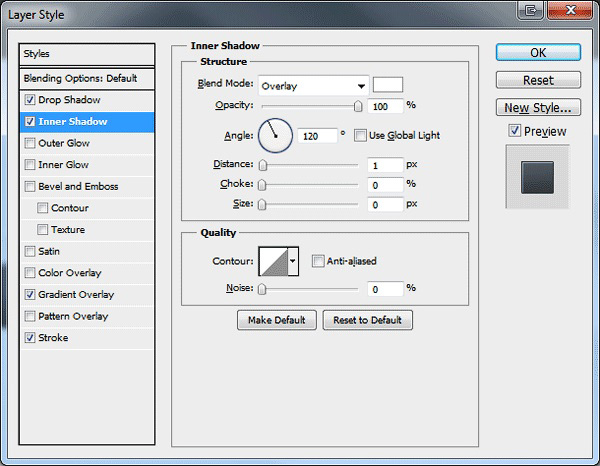
Task: Open the Styles panel entry
Action: (87, 54)
